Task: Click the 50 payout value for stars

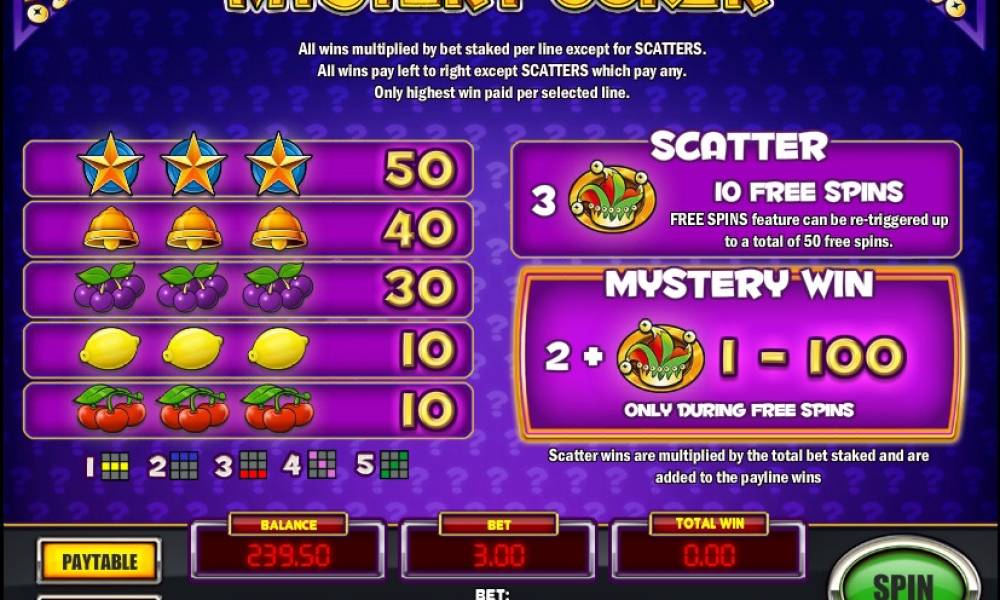Action: 420,169
